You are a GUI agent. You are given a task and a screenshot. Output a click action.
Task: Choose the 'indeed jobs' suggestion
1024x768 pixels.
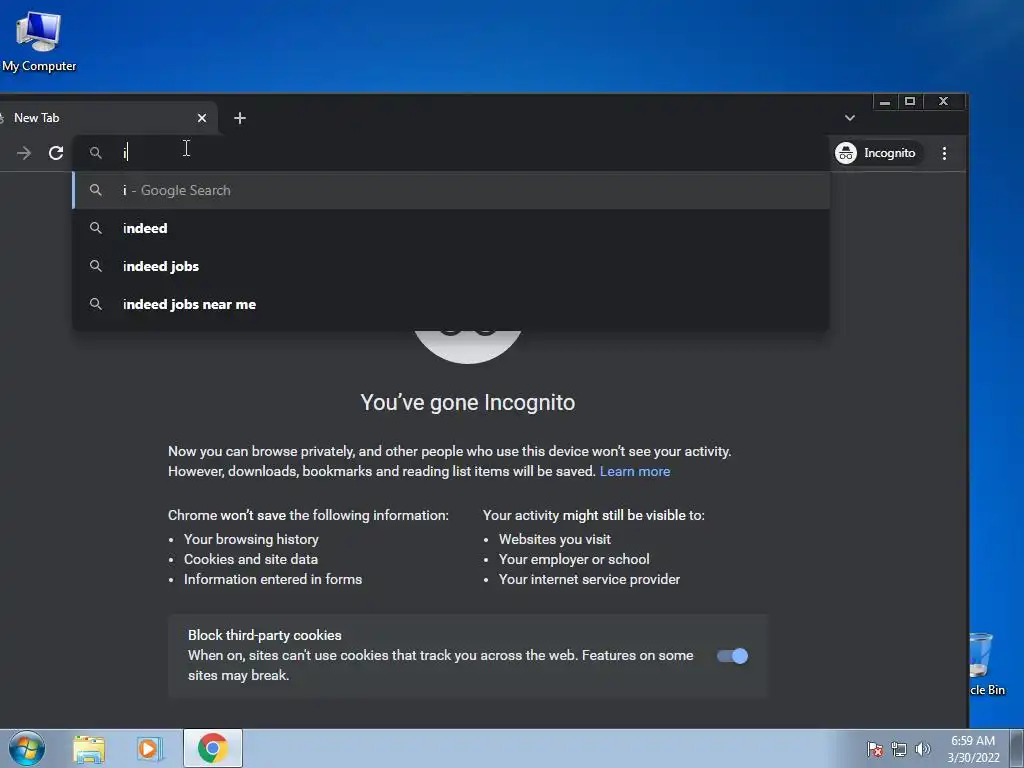pyautogui.click(x=451, y=266)
